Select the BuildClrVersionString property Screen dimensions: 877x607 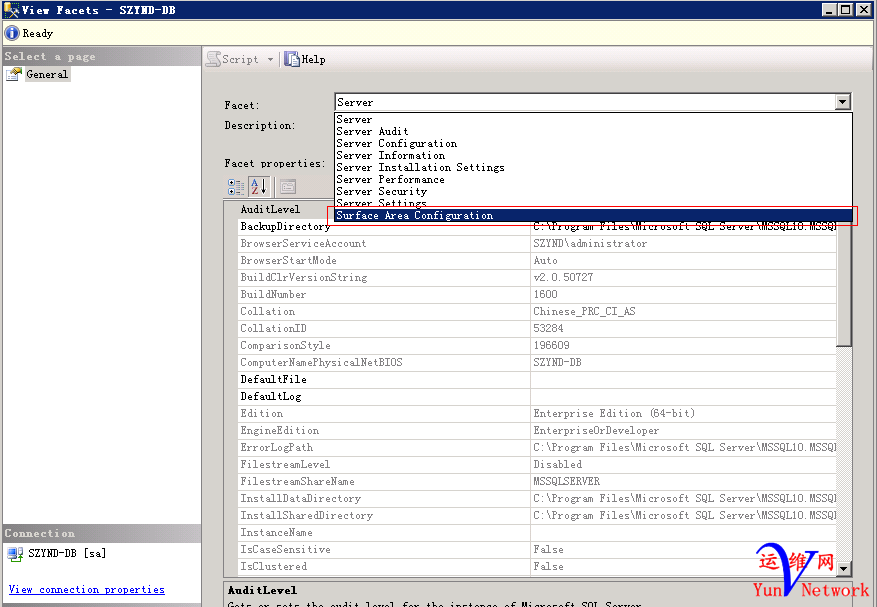click(x=304, y=277)
